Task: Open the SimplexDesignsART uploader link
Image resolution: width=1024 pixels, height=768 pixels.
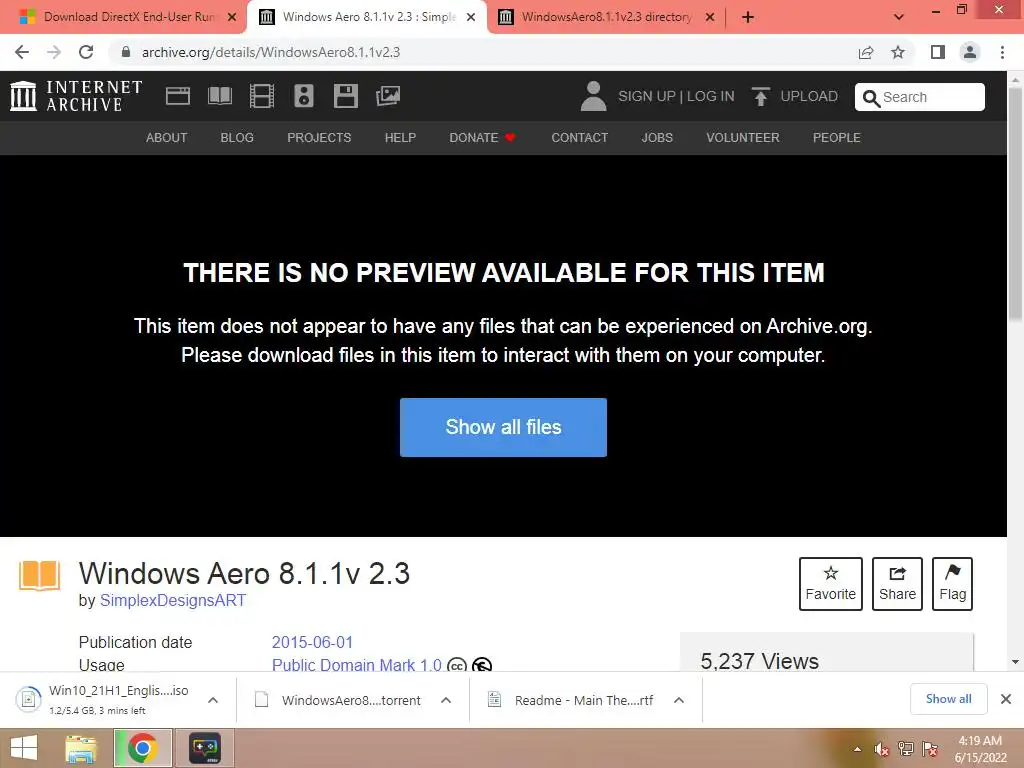Action: point(173,600)
